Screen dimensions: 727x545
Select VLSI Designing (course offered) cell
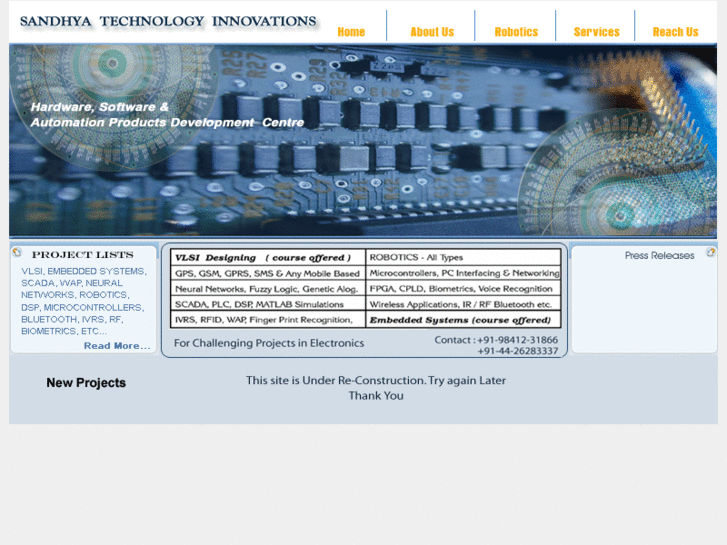[268, 257]
